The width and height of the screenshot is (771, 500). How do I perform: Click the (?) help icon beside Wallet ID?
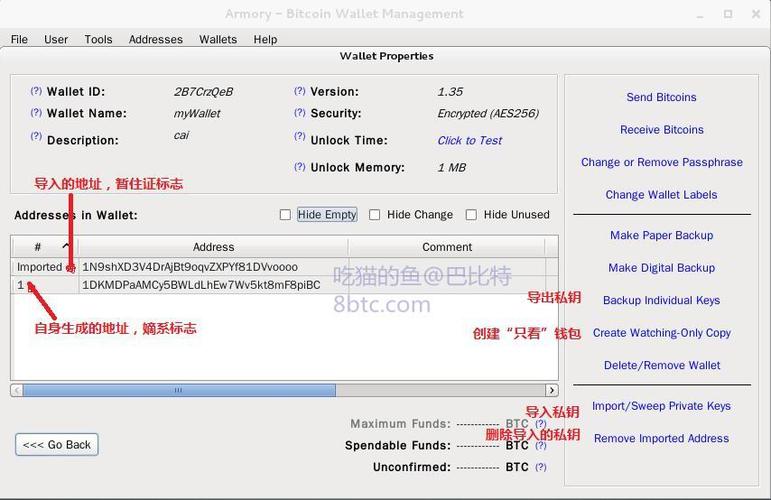[36, 91]
